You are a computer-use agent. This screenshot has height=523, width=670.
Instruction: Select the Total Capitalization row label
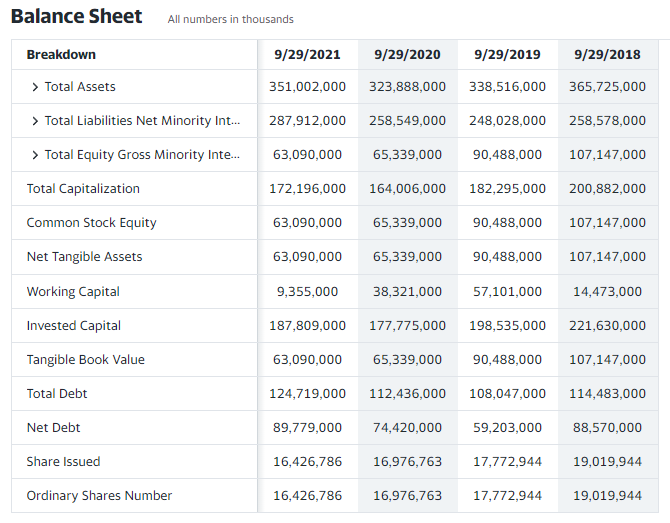tap(83, 189)
